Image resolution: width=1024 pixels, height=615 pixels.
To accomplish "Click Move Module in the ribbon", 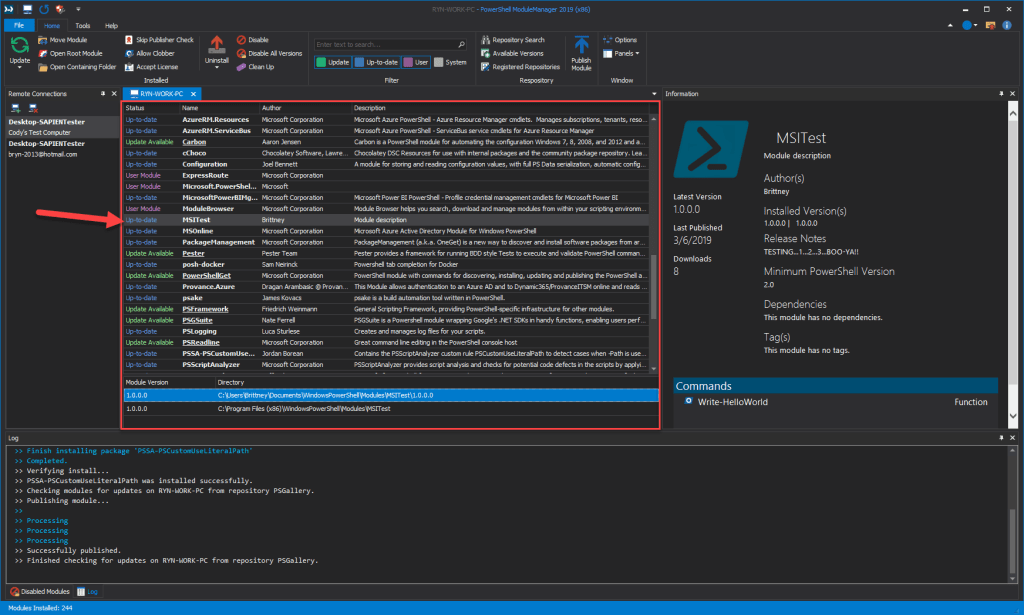I will point(63,40).
